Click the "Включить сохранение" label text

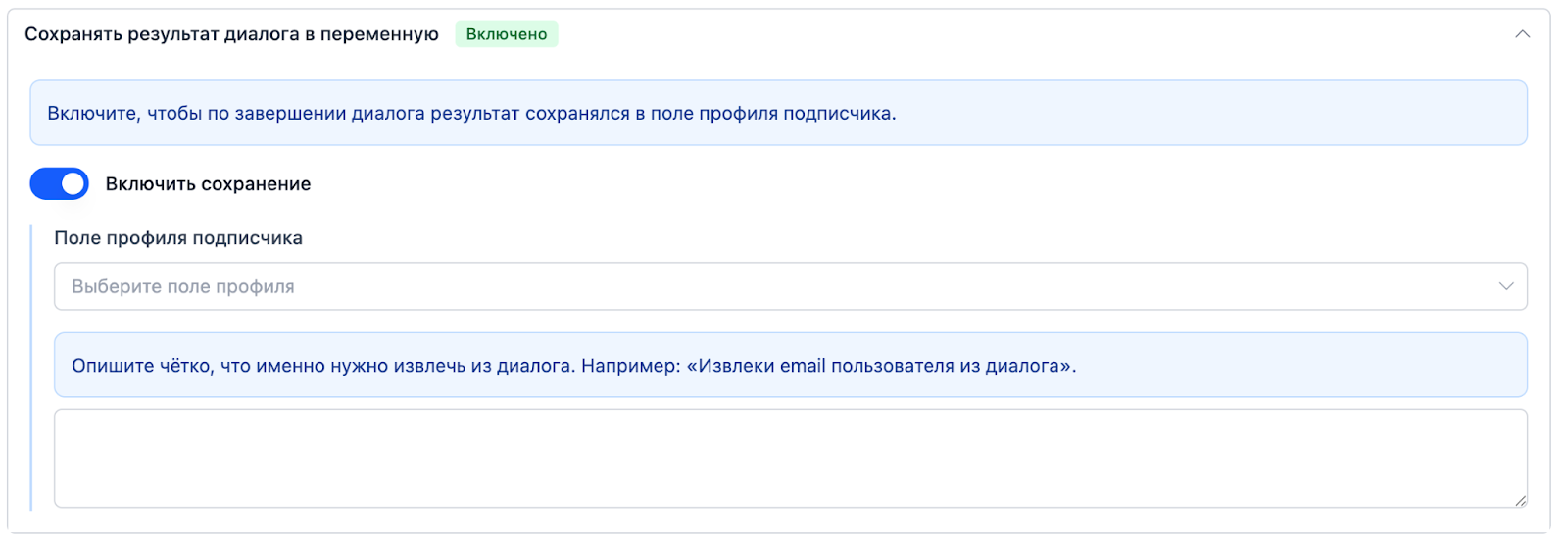point(208,184)
